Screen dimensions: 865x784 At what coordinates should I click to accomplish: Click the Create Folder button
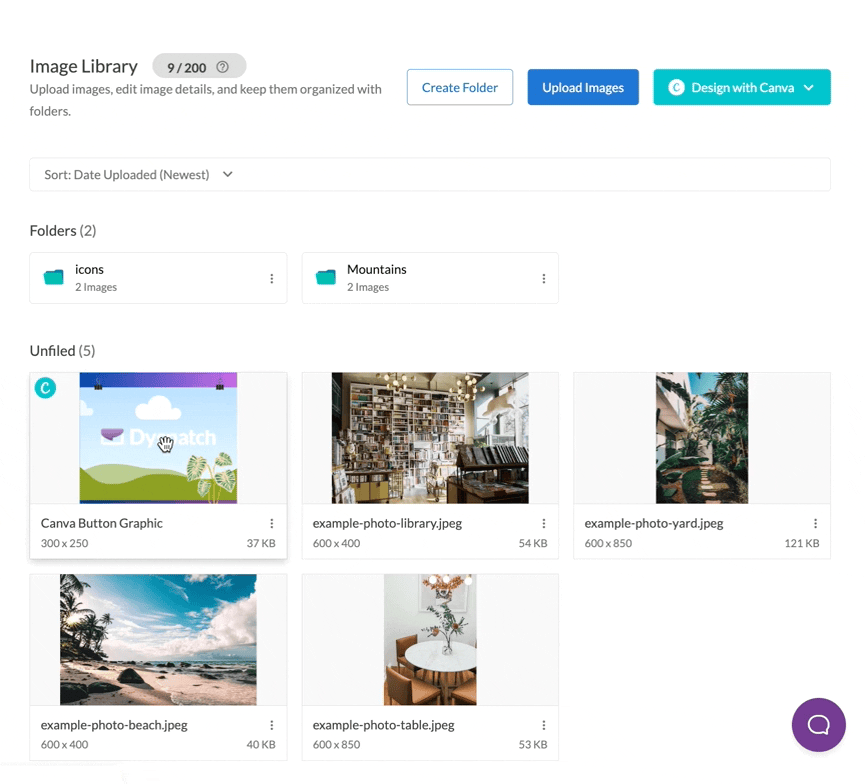tap(460, 87)
